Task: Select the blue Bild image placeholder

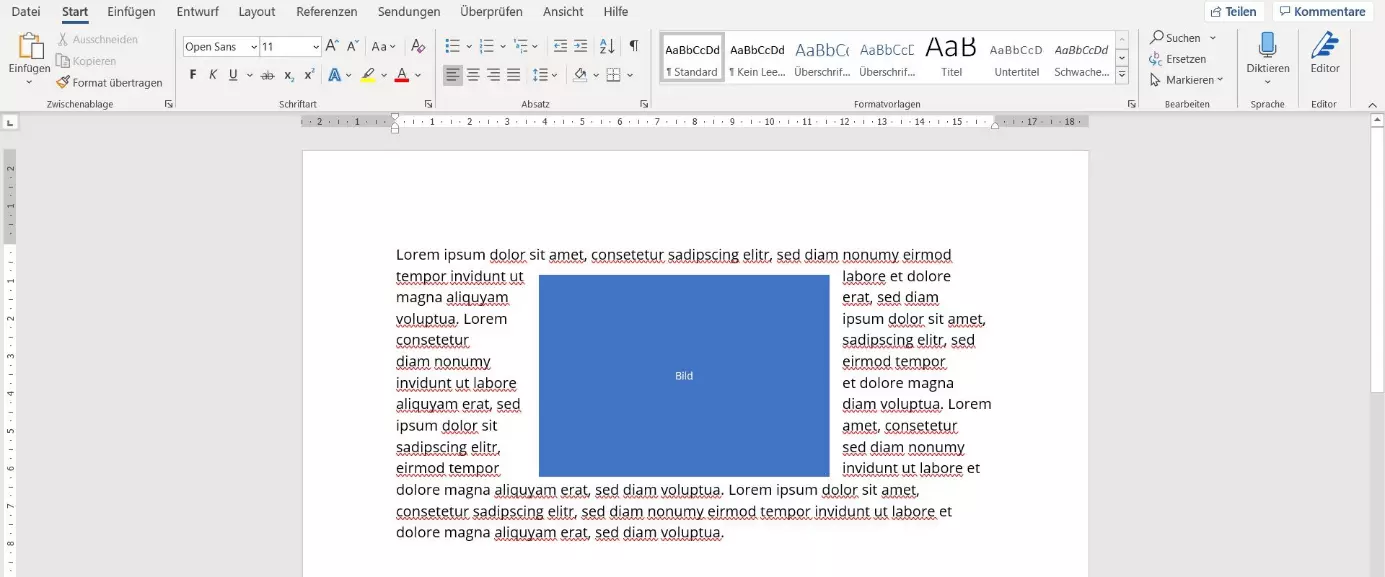Action: point(684,376)
